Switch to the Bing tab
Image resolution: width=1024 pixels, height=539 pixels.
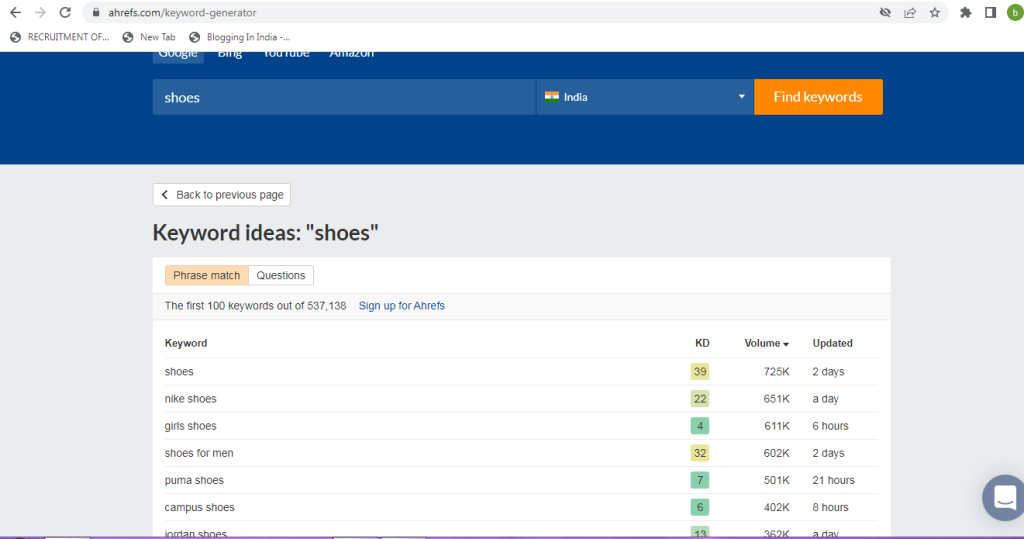click(x=229, y=54)
